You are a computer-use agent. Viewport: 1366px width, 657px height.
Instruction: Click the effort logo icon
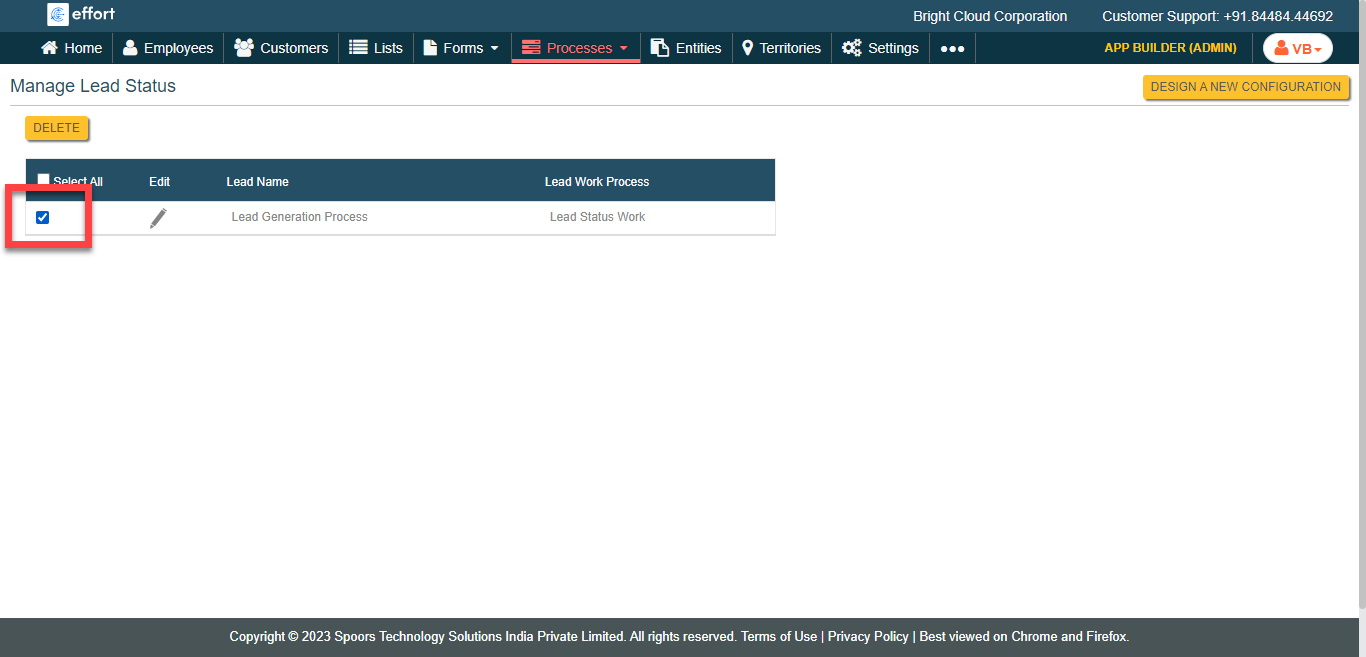58,14
